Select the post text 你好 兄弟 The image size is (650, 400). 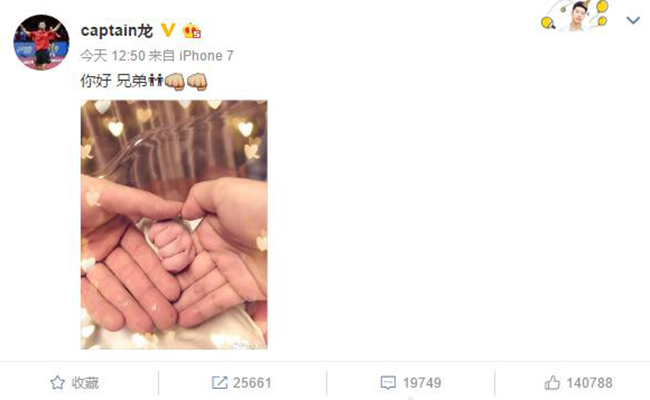click(114, 80)
